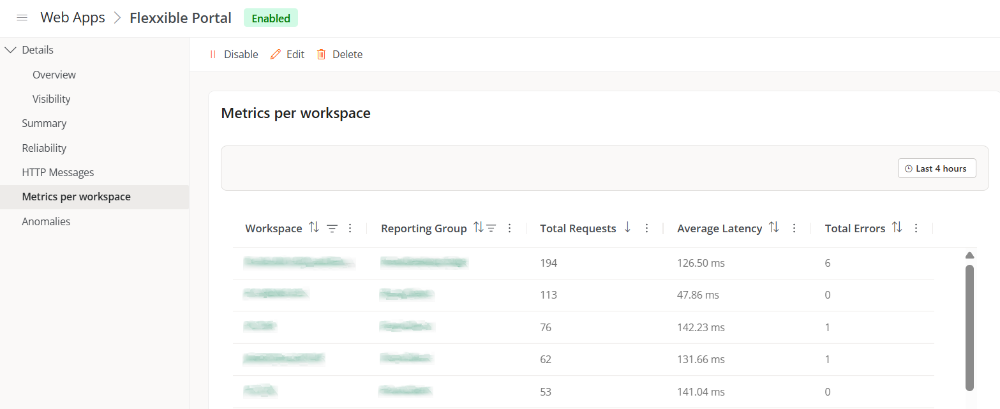
Task: Switch to Reliability section
Action: click(44, 148)
